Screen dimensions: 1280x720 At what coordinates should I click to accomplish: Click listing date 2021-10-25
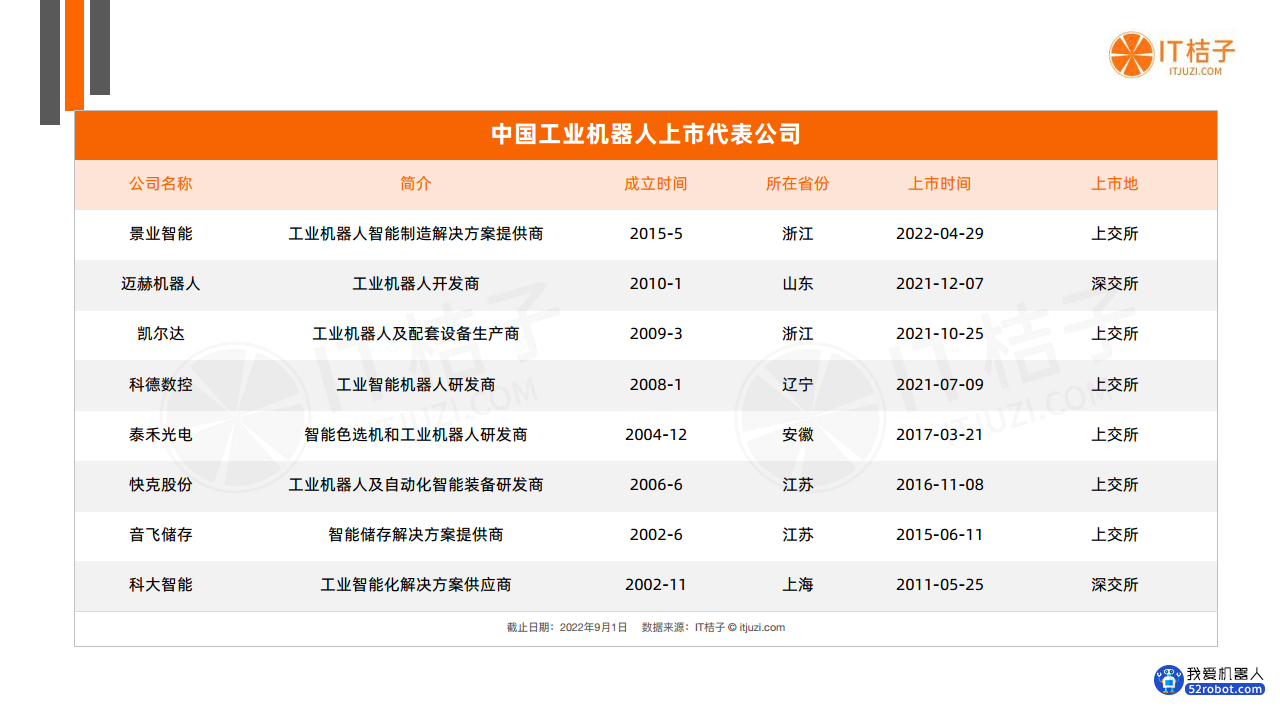point(940,334)
